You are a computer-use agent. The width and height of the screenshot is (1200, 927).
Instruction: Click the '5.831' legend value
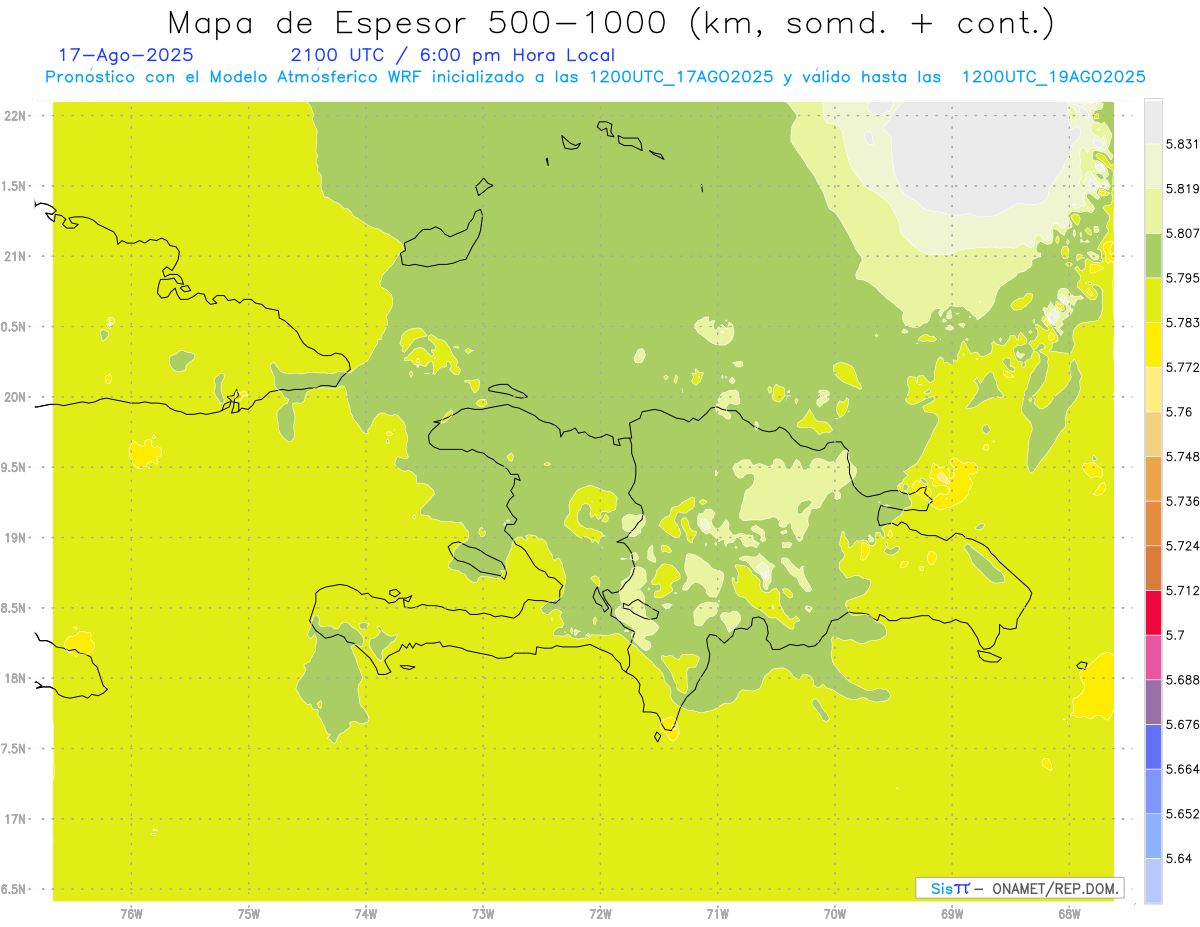point(1182,144)
